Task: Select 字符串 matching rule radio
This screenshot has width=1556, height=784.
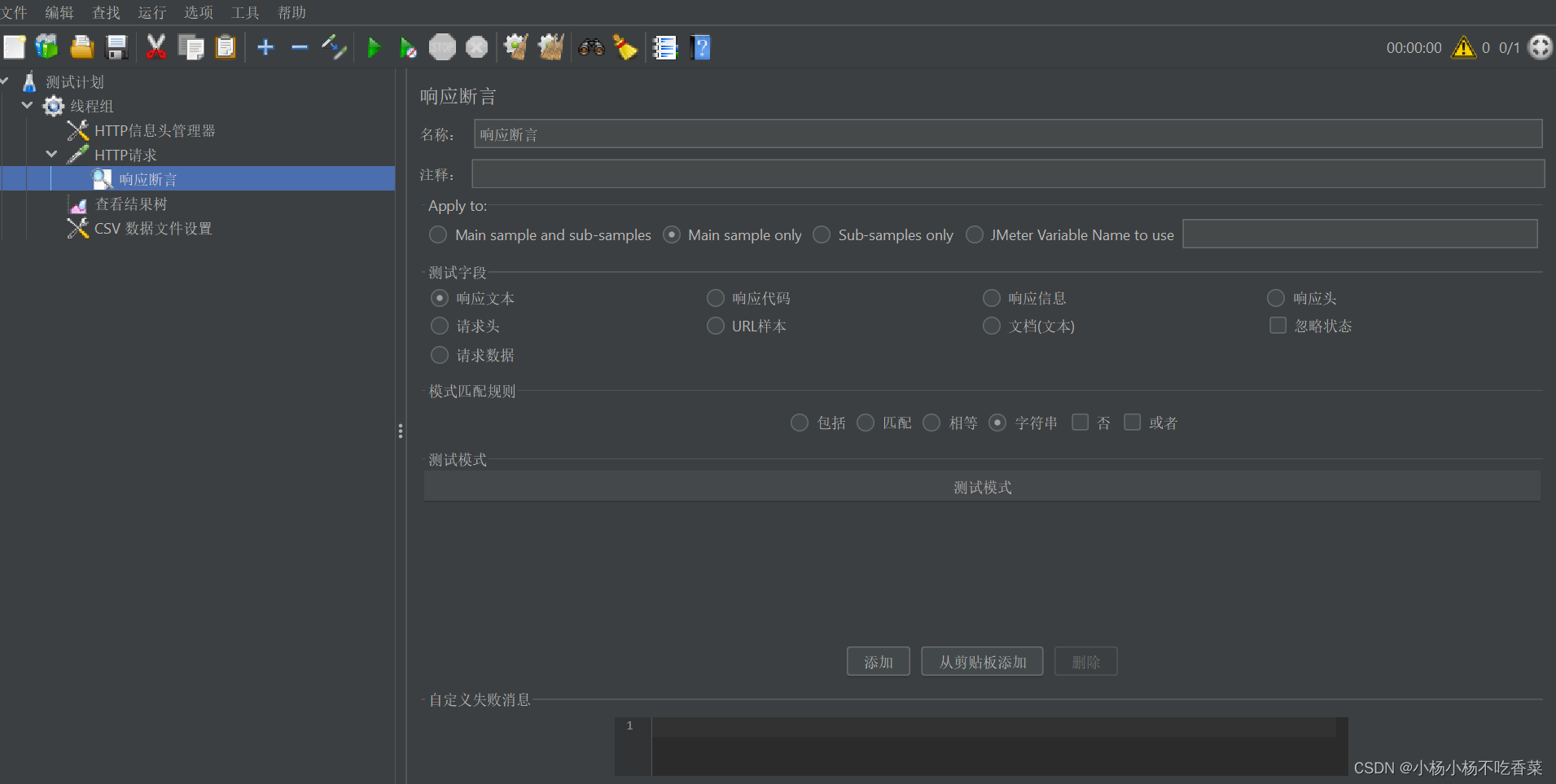Action: (997, 423)
